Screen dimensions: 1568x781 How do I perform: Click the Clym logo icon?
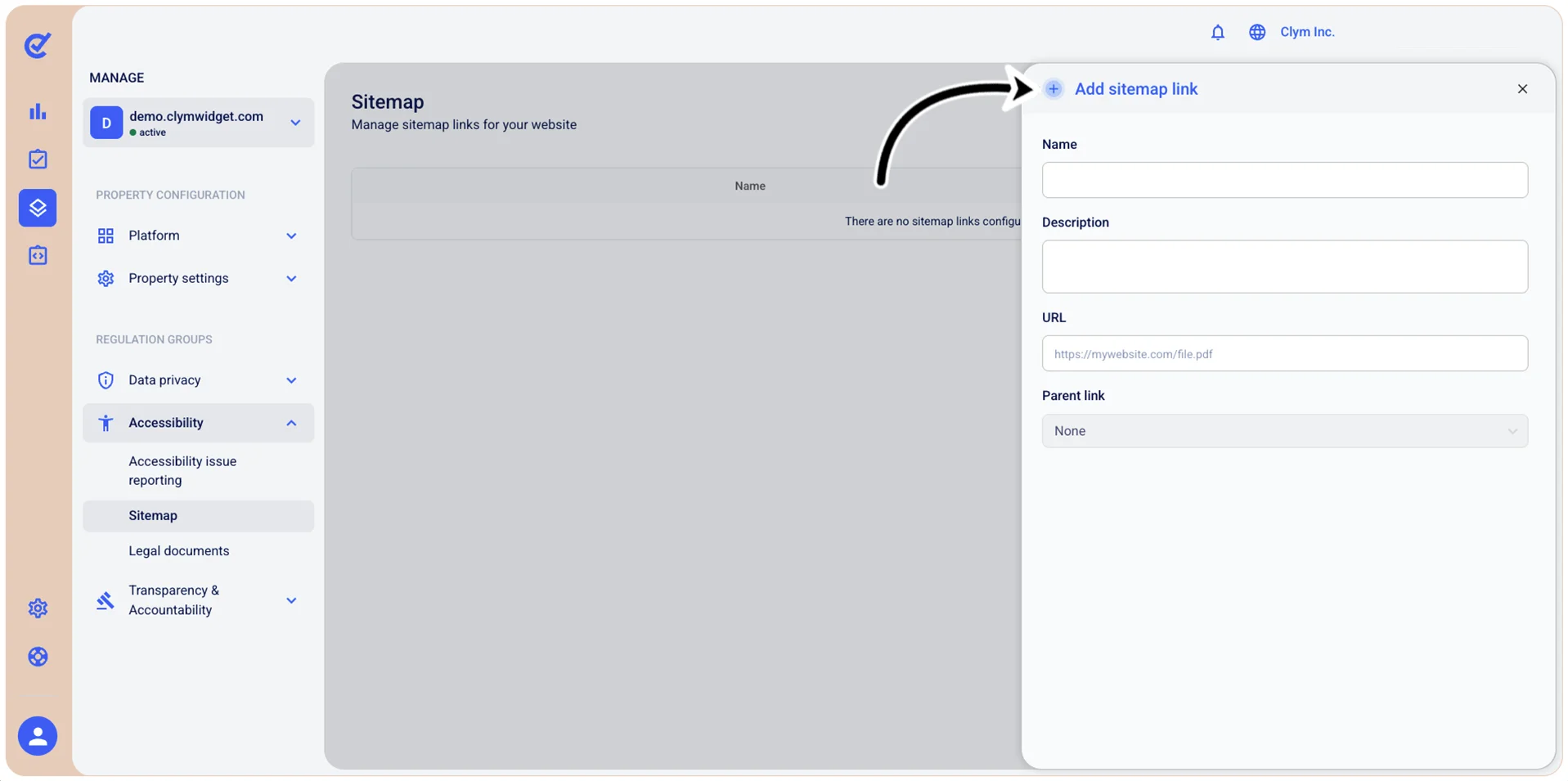(38, 45)
